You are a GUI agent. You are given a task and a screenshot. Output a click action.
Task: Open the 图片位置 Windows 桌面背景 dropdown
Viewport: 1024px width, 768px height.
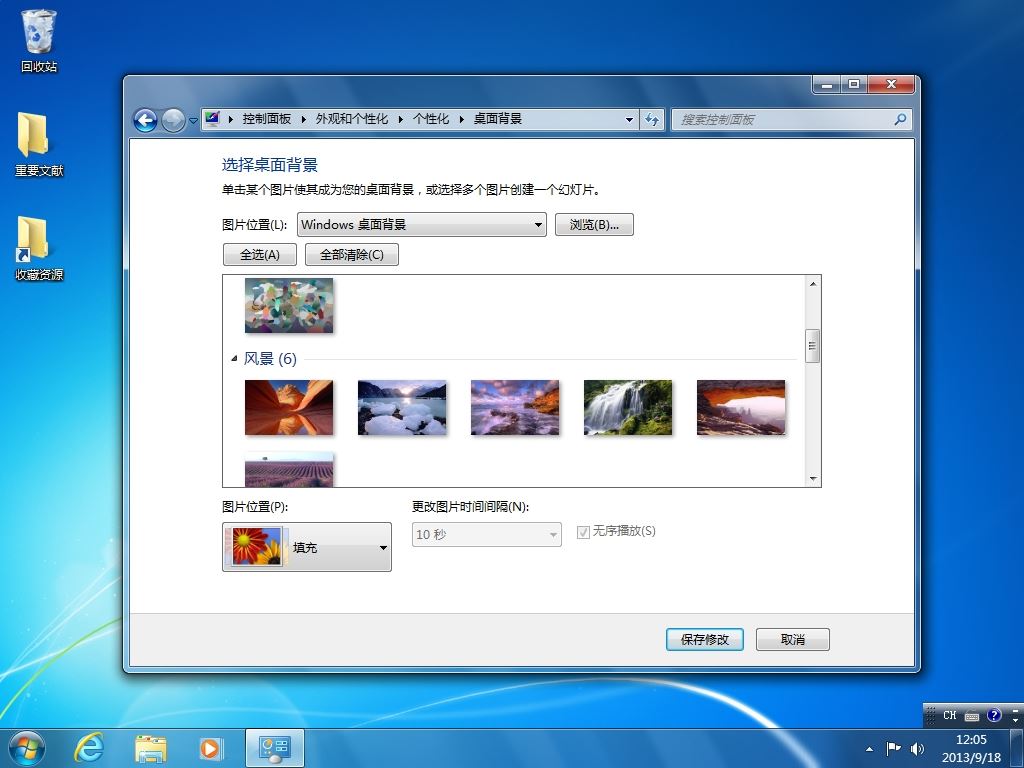[422, 225]
